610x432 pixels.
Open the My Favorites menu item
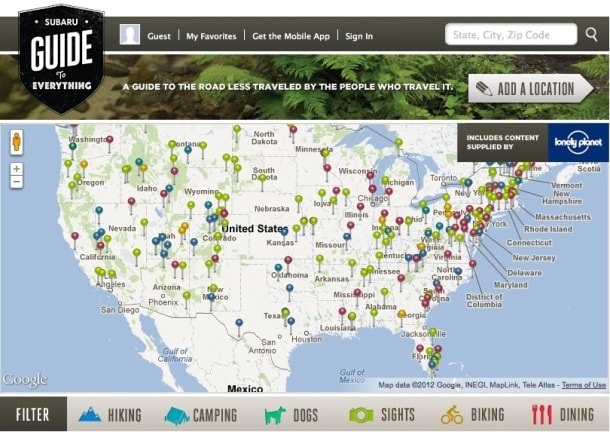tap(211, 36)
